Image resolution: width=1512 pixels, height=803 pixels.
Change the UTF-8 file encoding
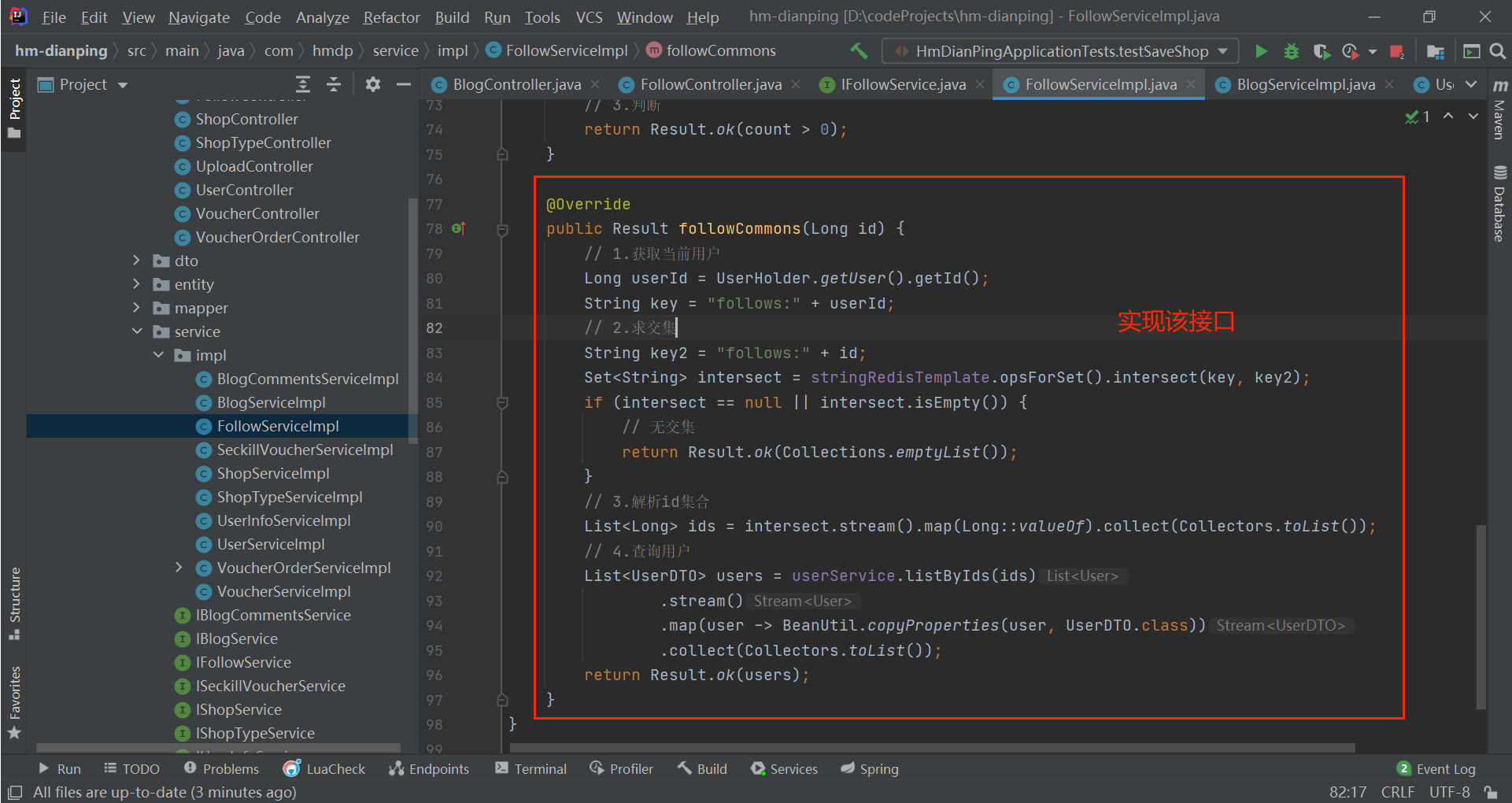1449,792
